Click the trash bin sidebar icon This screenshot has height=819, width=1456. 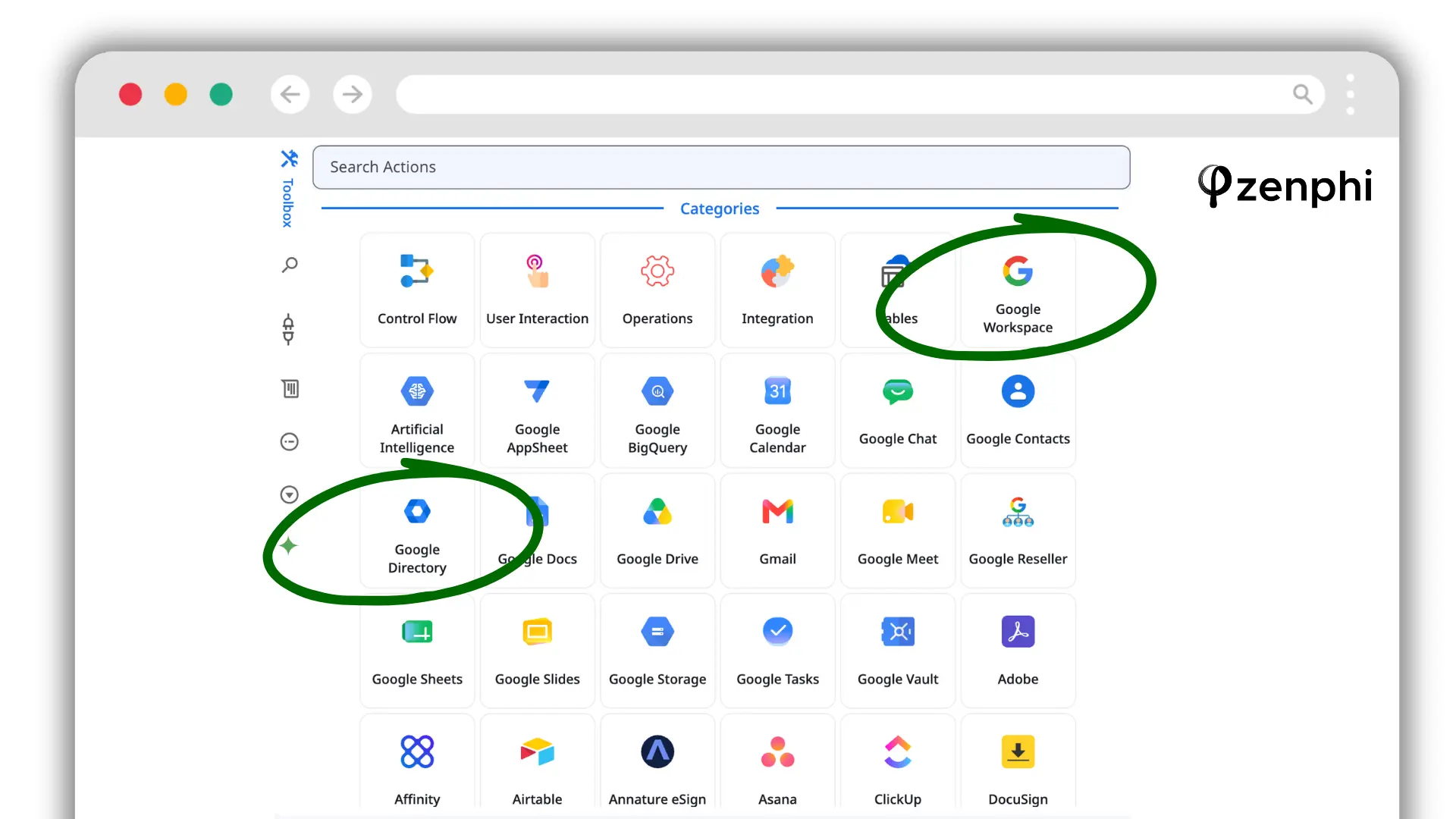point(290,389)
